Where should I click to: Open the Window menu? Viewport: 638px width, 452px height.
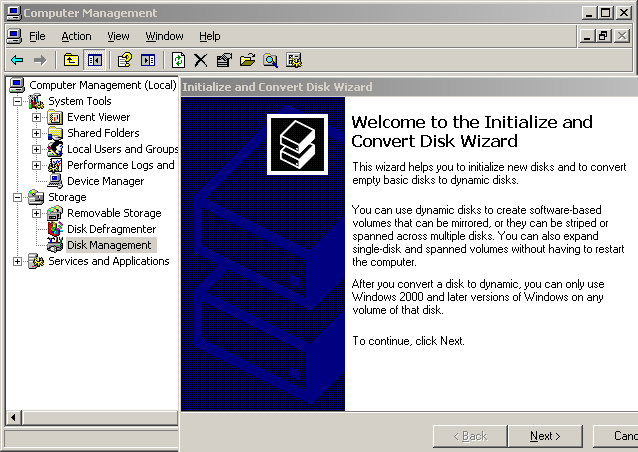[164, 36]
